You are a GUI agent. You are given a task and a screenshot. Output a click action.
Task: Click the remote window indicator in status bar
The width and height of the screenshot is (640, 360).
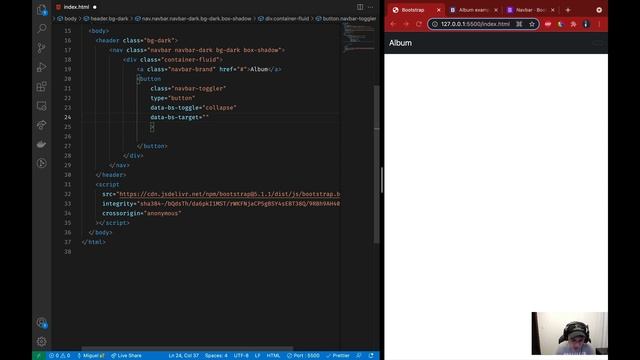point(39,356)
